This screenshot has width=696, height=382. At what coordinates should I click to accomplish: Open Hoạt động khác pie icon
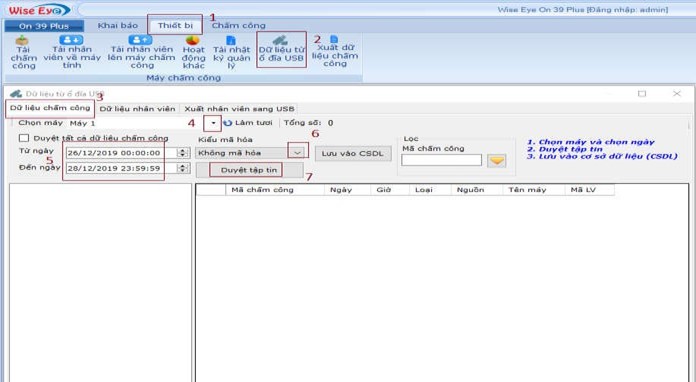click(193, 40)
